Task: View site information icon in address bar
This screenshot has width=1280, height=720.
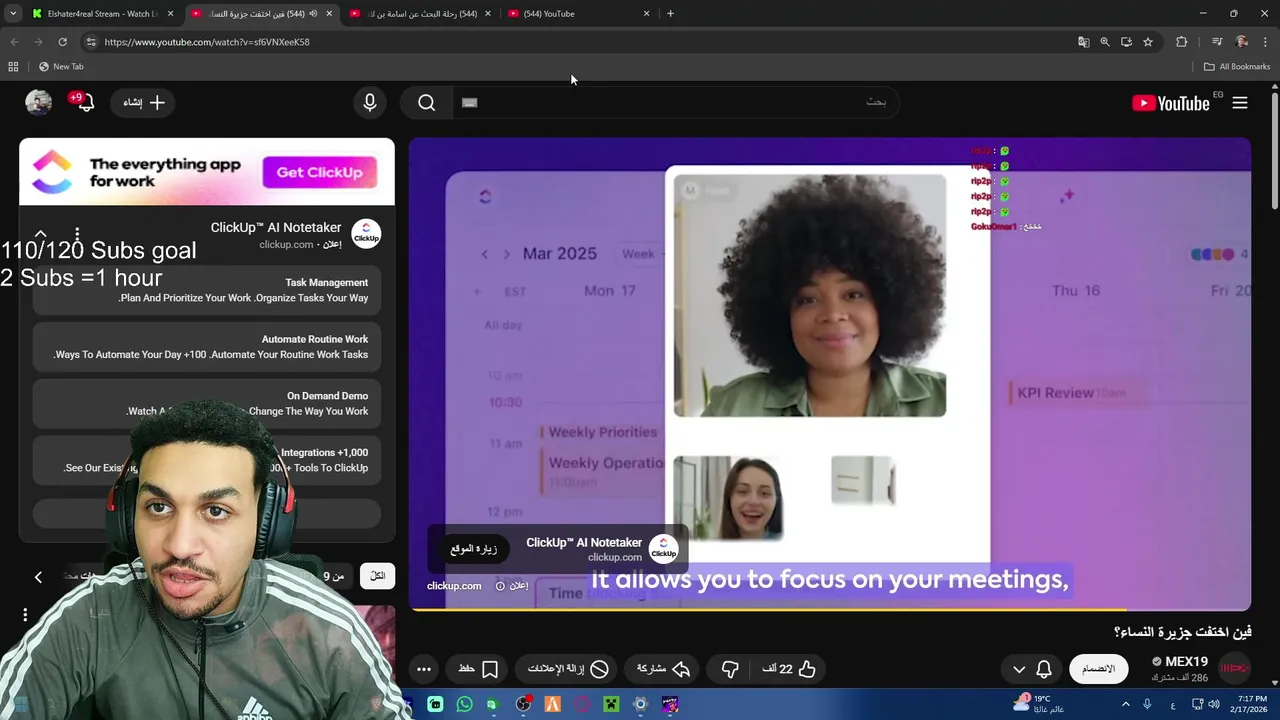Action: [91, 42]
